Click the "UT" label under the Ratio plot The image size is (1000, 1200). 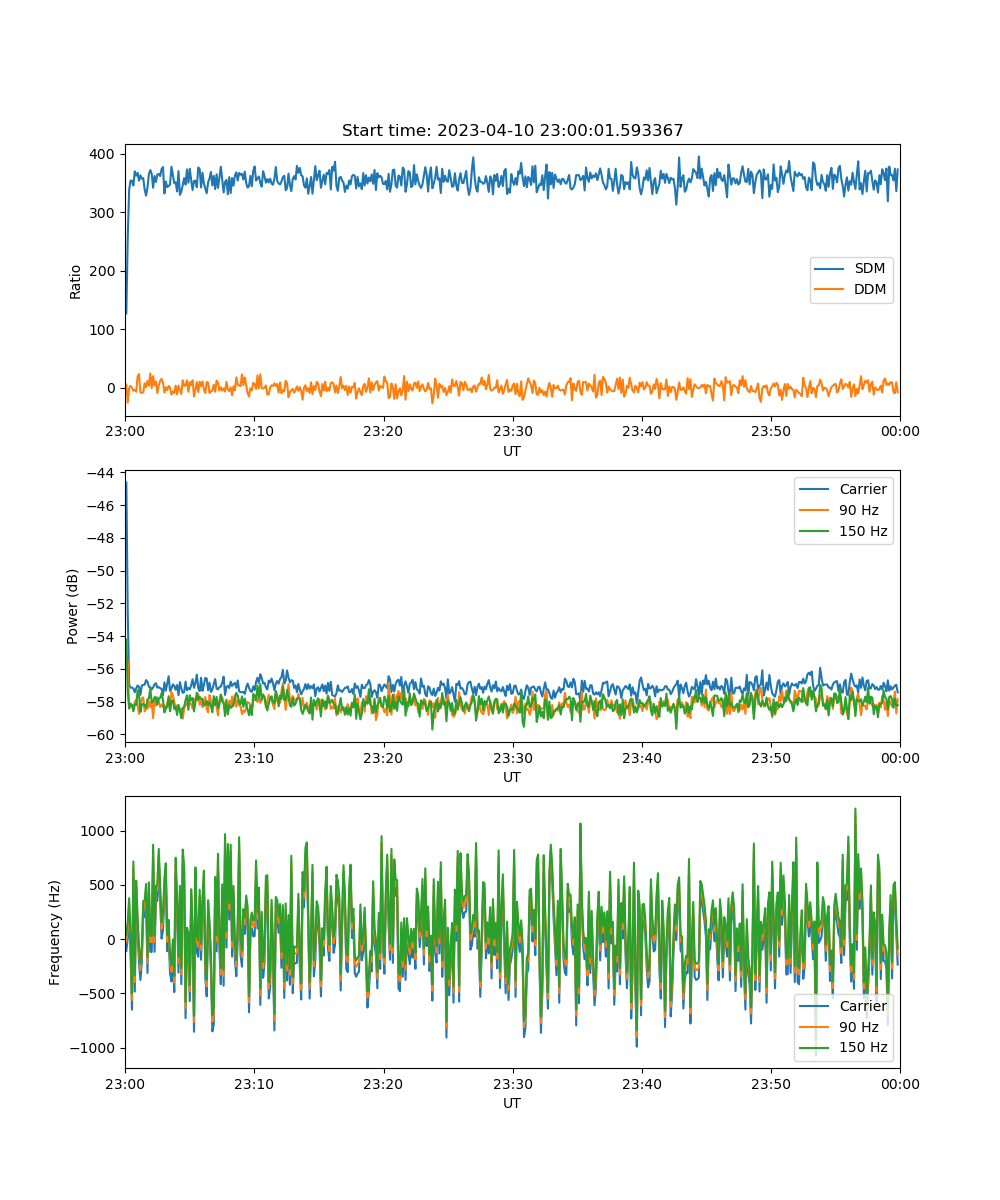[512, 451]
